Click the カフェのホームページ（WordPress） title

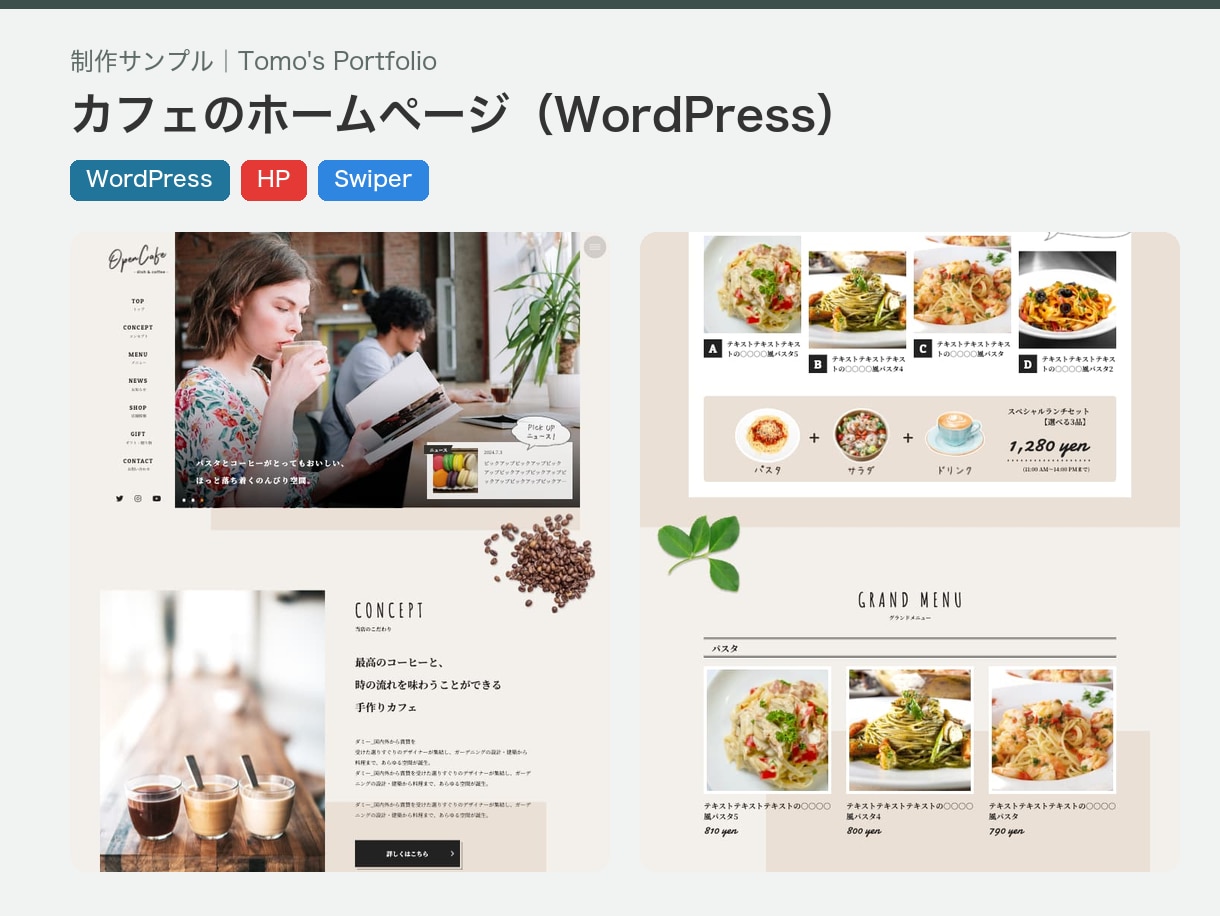(453, 115)
